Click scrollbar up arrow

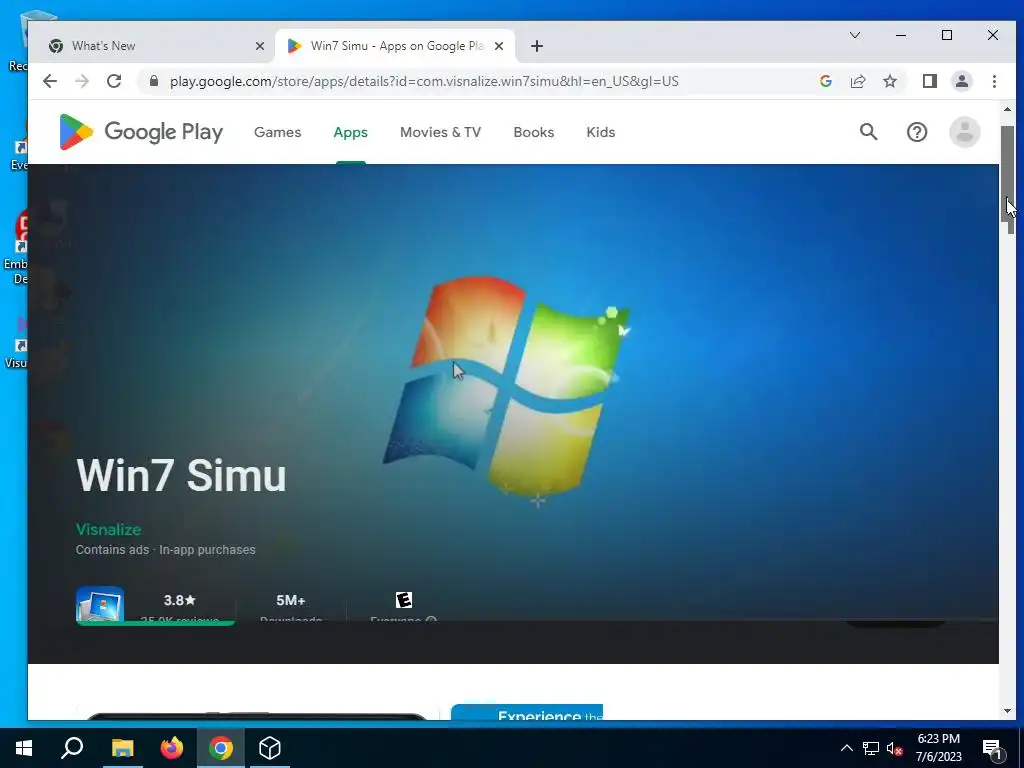[1007, 110]
